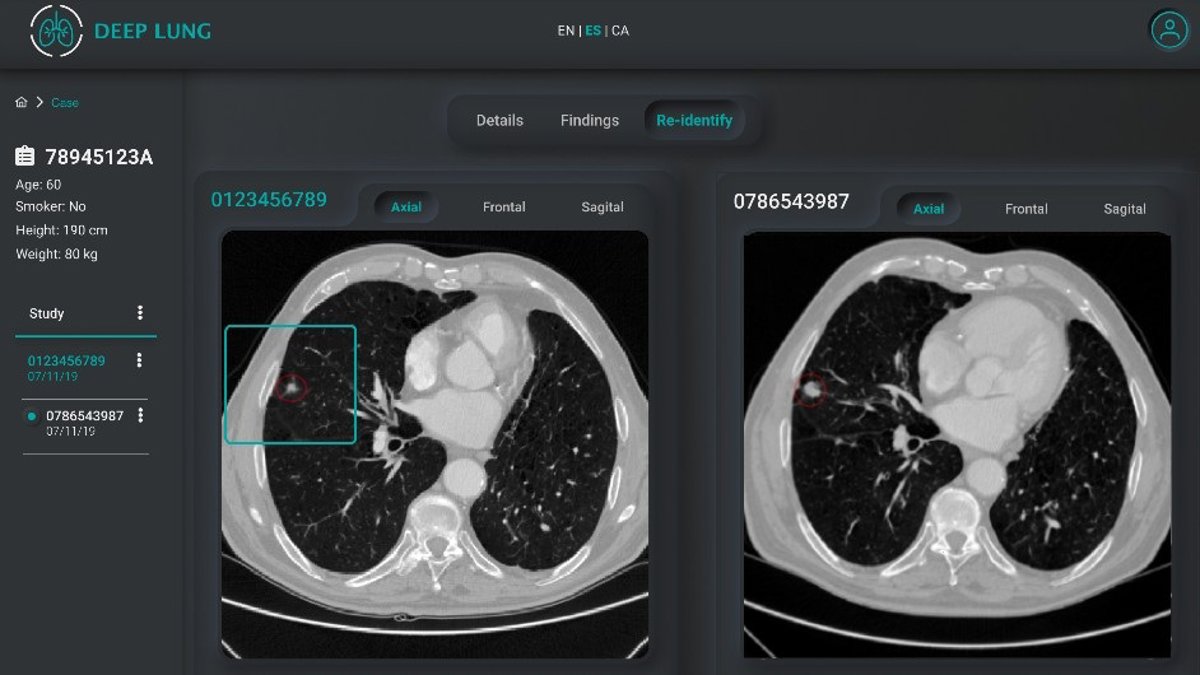Screen dimensions: 1200x675
Task: Select radio dot beside study 0786543987
Action: point(32,416)
